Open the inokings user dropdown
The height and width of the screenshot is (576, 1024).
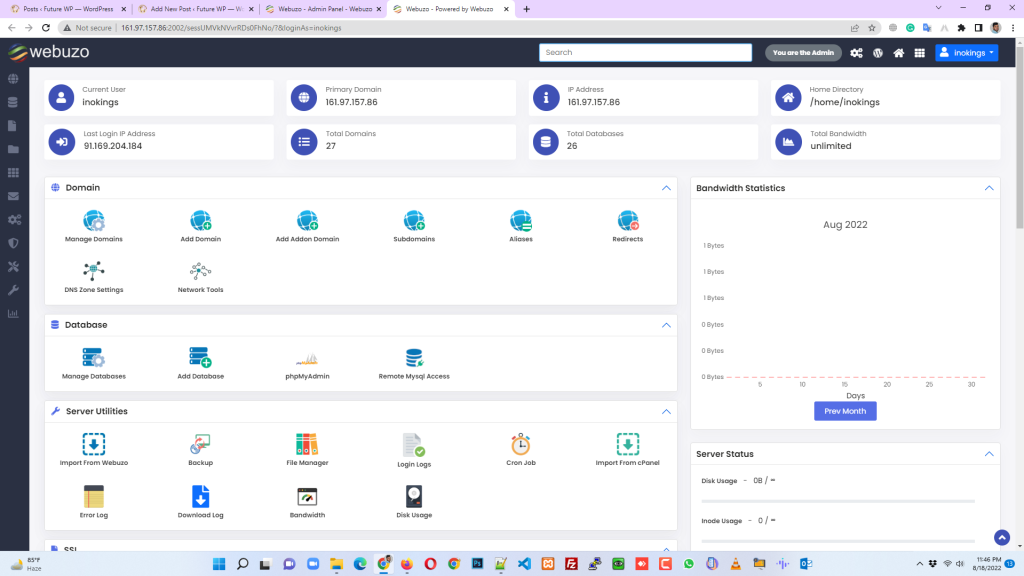tap(967, 53)
